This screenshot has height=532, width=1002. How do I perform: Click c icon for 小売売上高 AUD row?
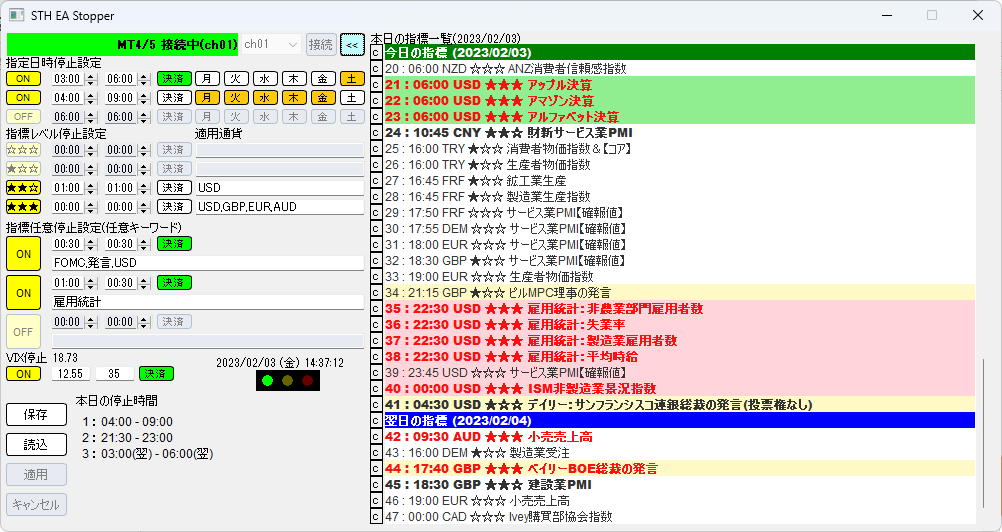(x=376, y=437)
